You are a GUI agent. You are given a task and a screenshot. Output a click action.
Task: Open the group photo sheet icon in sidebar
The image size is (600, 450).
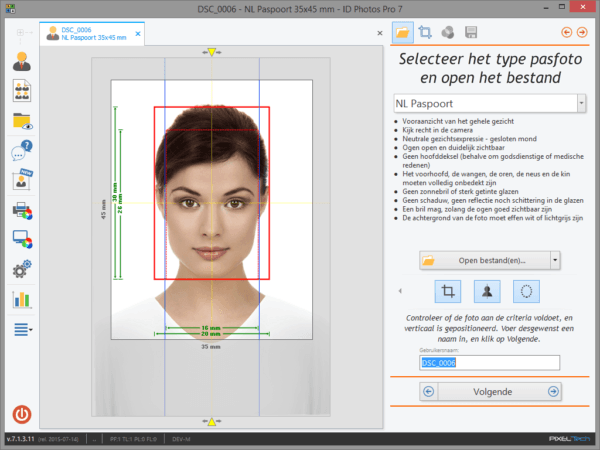coord(22,91)
